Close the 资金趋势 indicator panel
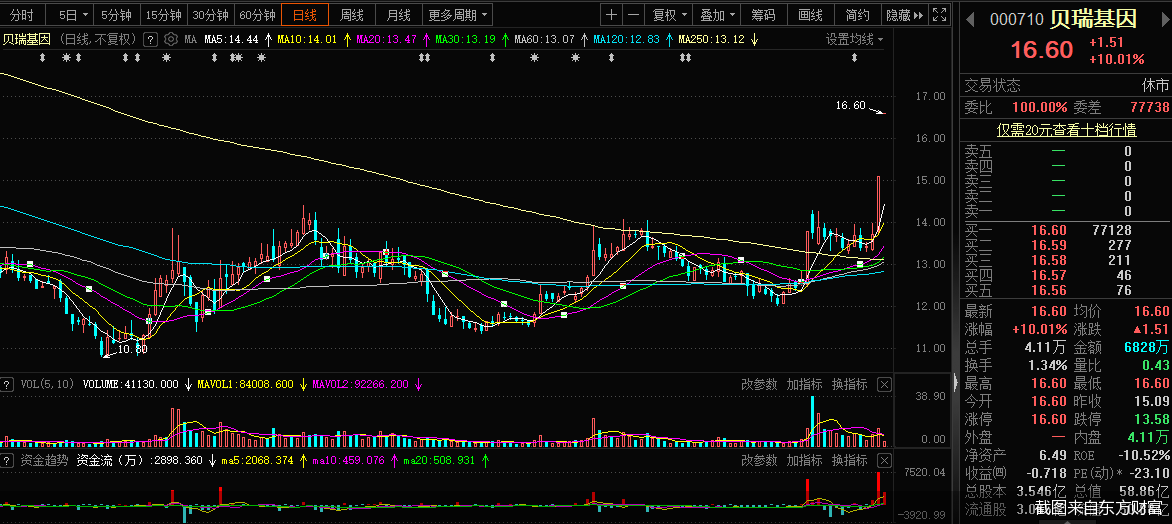The image size is (1172, 524). point(884,460)
